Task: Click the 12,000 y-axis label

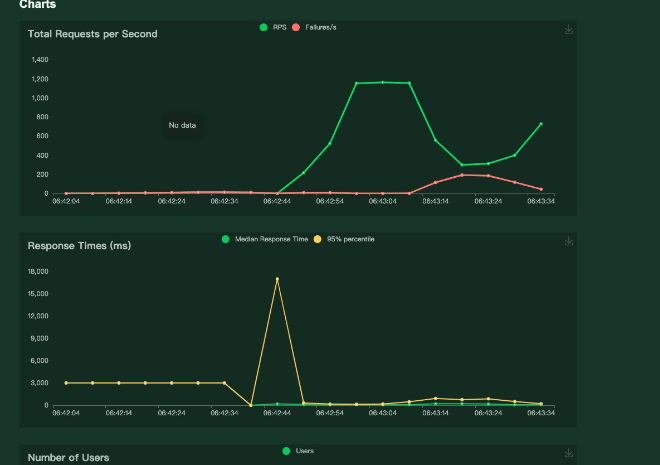Action: pyautogui.click(x=38, y=316)
